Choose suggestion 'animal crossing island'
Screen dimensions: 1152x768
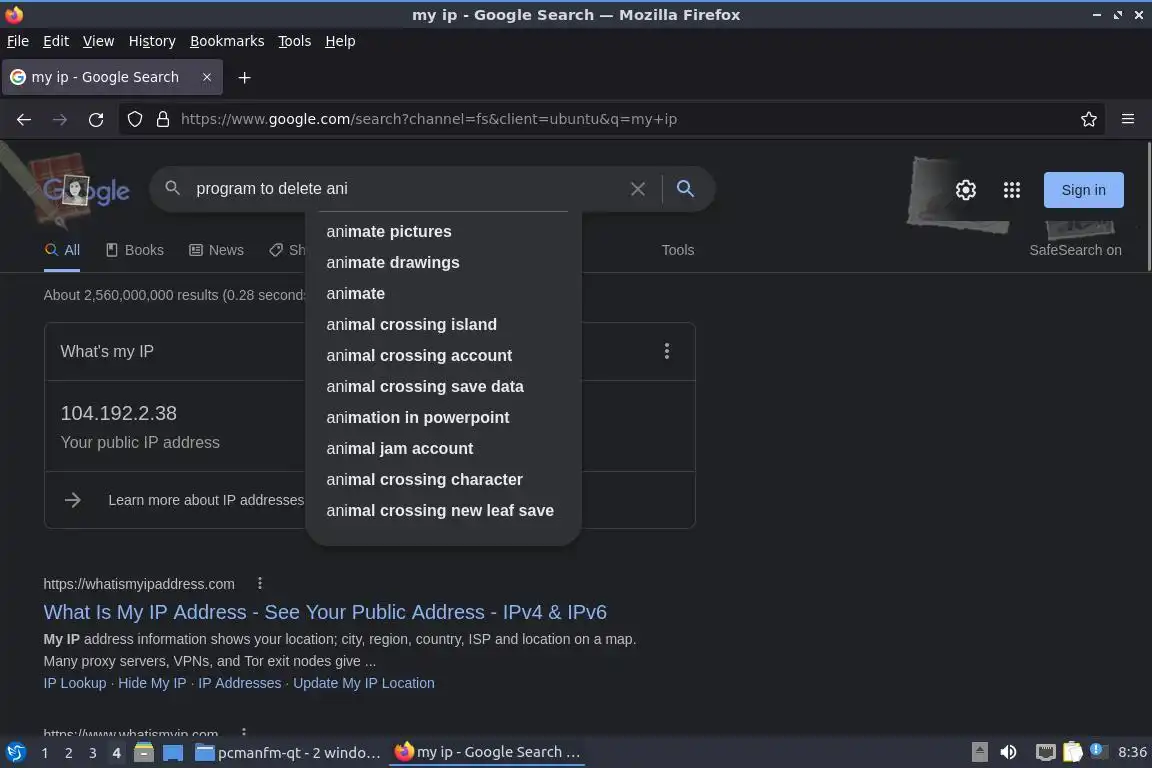coord(443,324)
